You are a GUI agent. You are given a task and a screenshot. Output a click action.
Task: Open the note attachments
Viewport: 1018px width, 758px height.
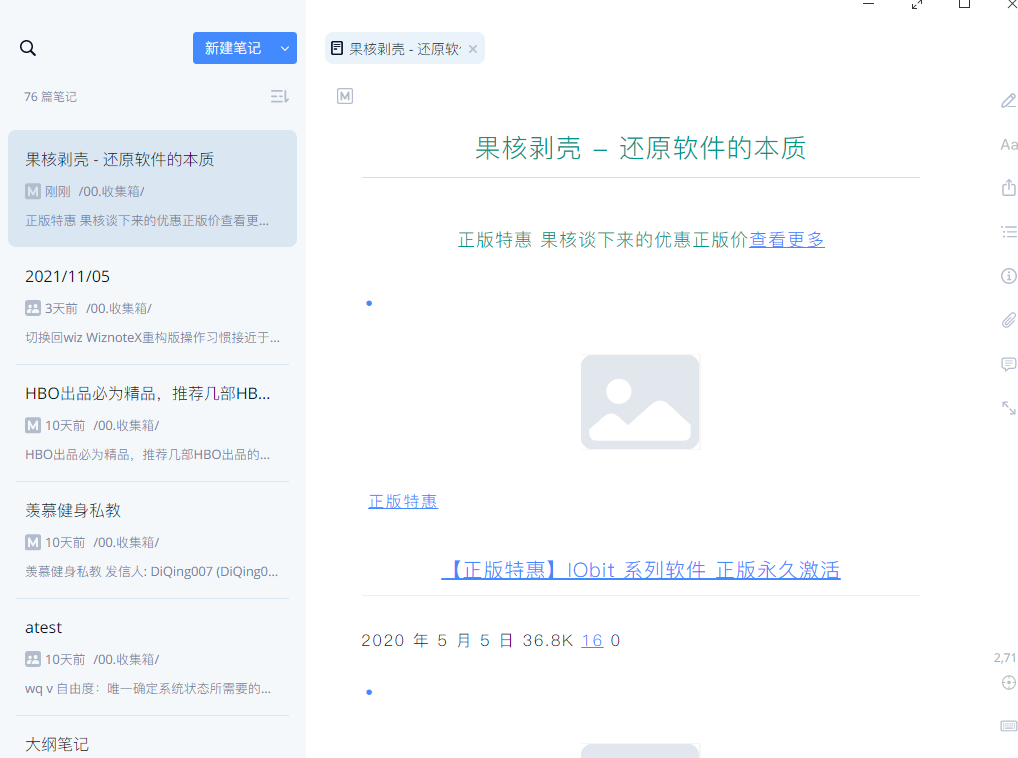1008,319
